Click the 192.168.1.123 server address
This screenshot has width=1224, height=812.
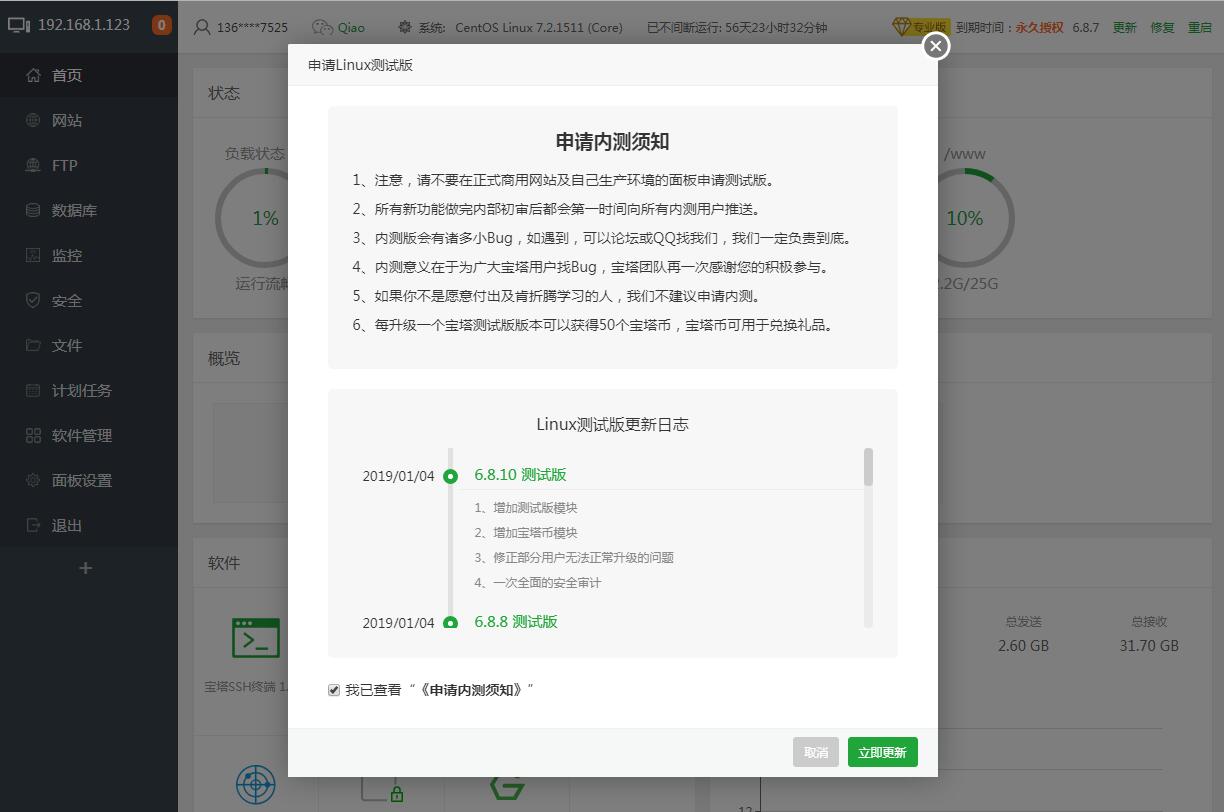(x=84, y=25)
